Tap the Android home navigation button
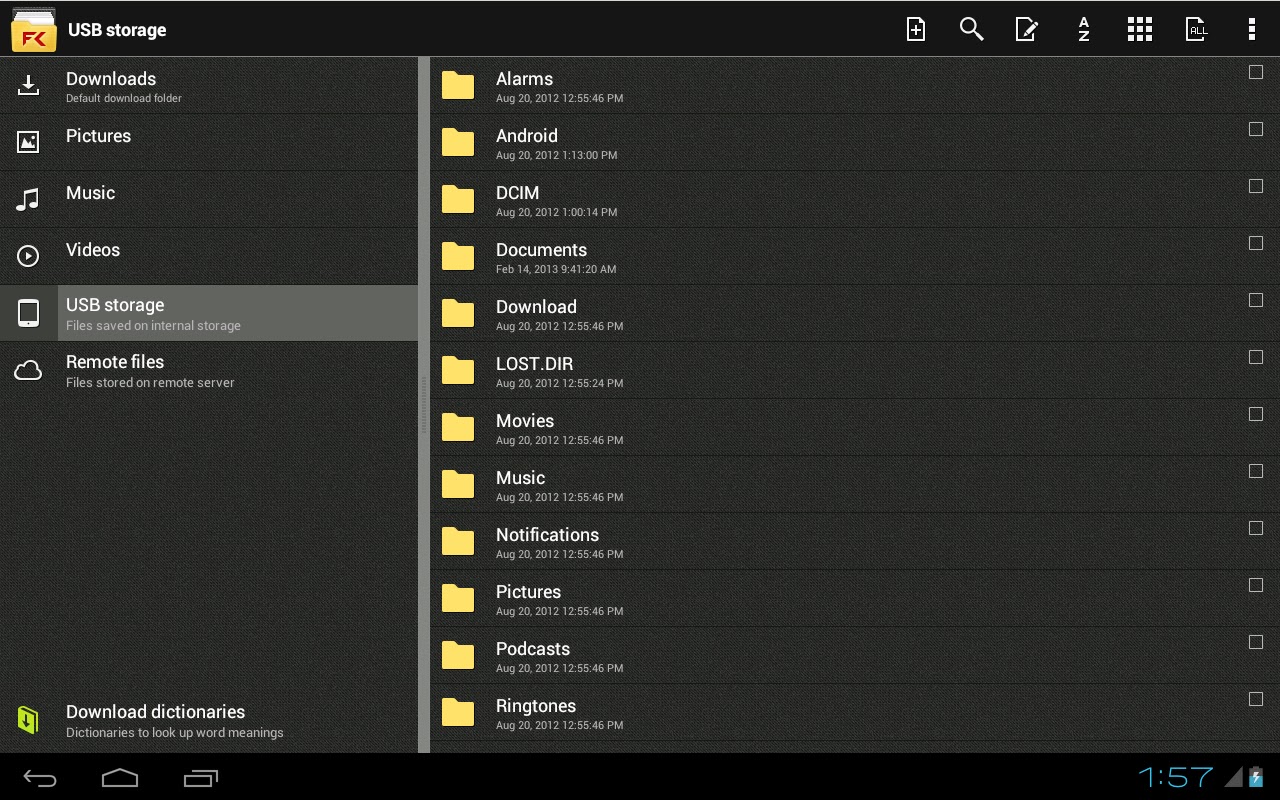The image size is (1280, 800). (120, 777)
